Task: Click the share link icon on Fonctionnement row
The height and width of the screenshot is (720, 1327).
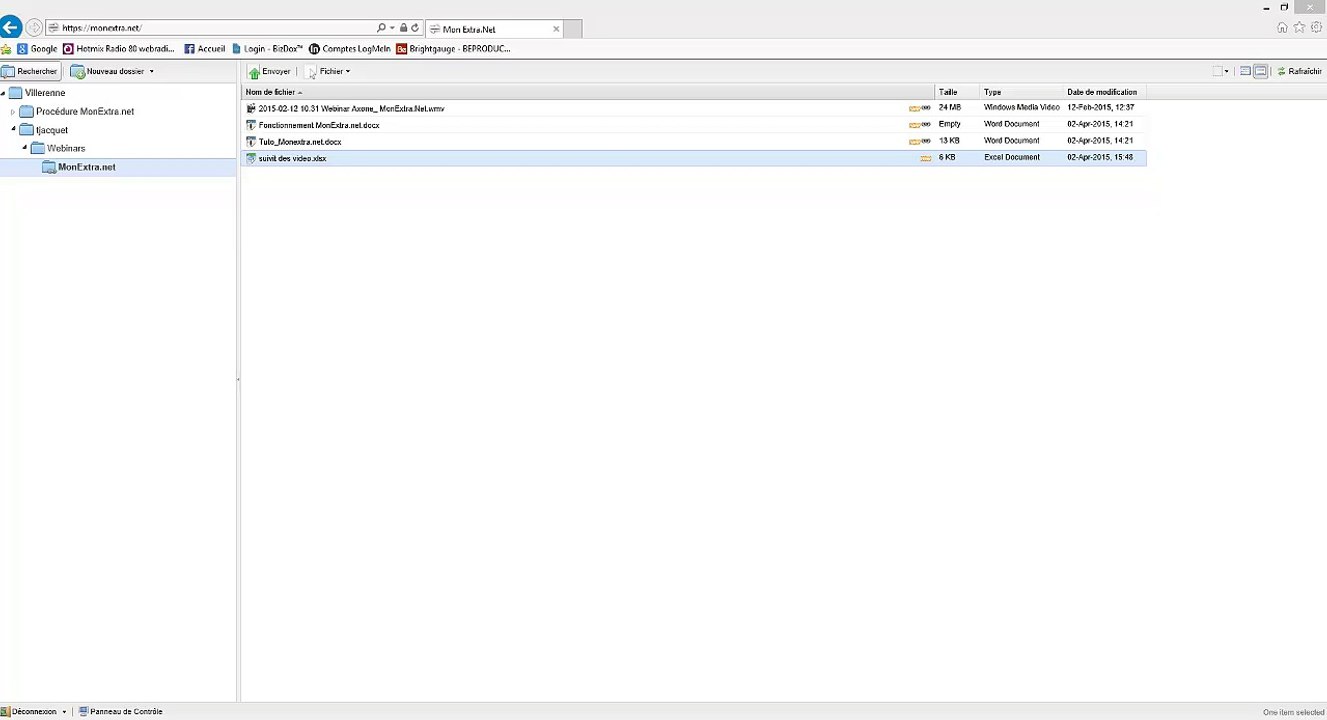Action: click(926, 125)
